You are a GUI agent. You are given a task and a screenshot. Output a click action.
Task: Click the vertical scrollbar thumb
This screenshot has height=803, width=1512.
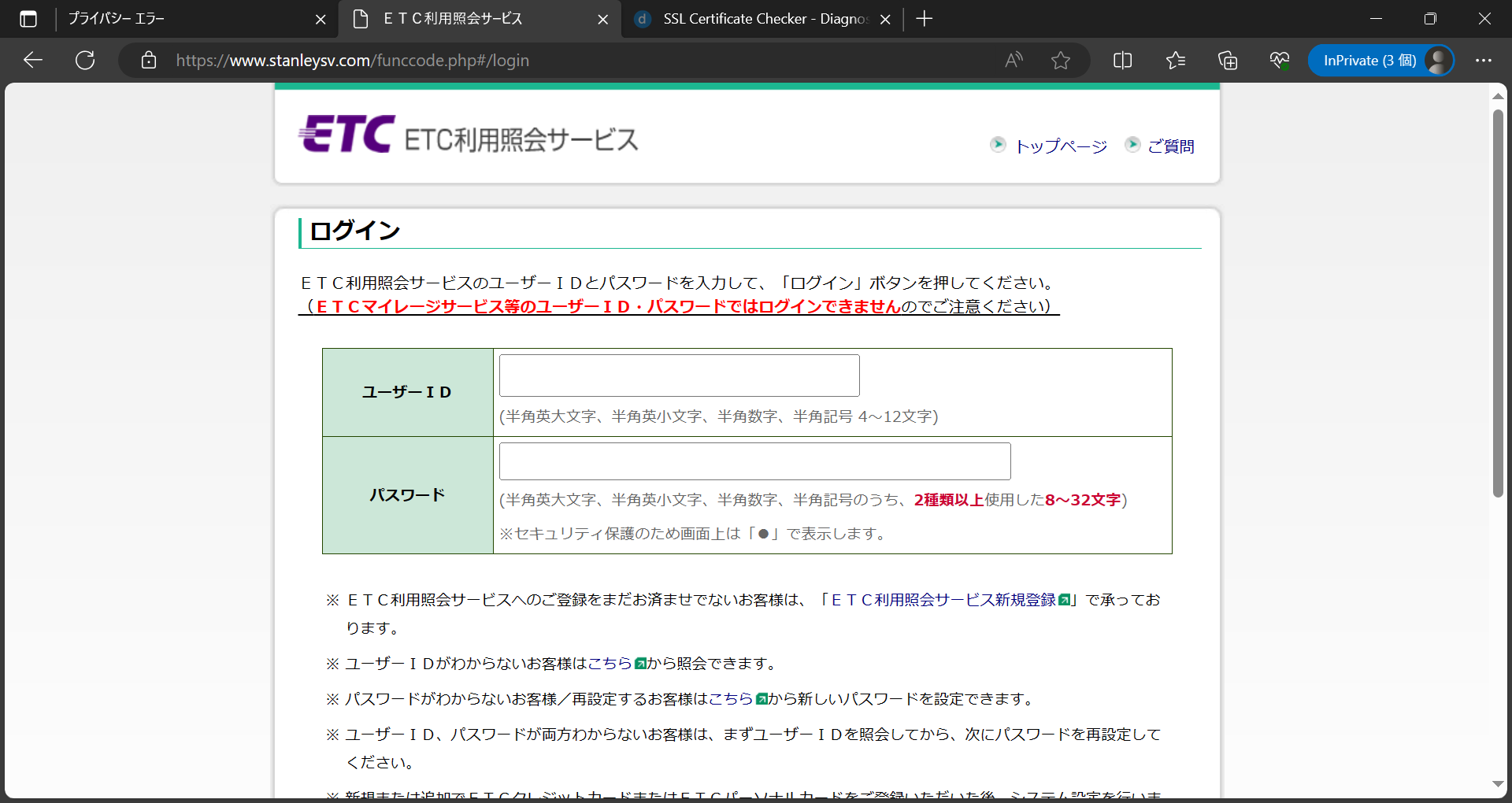coord(1498,303)
